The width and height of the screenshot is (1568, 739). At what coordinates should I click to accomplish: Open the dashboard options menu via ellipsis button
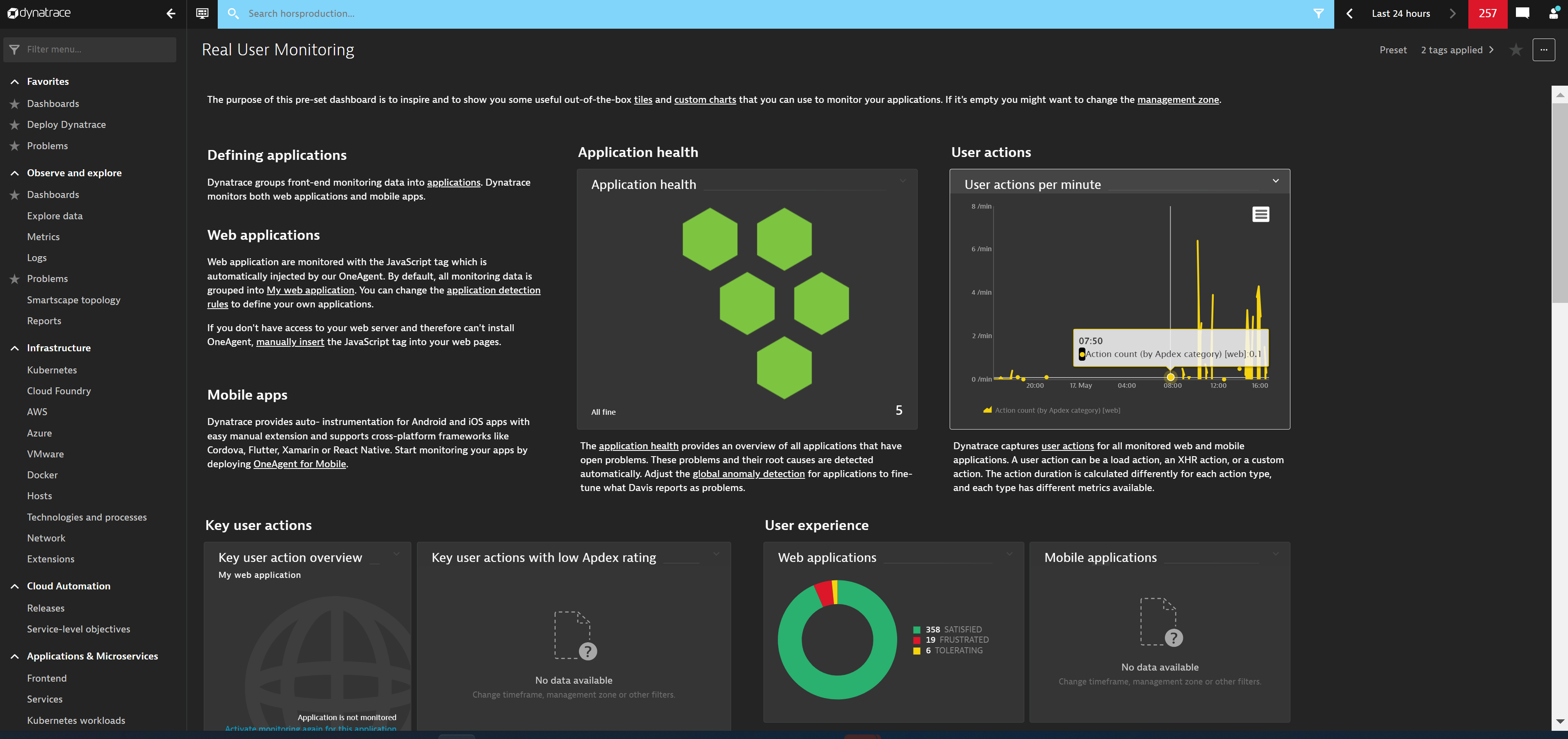coord(1544,50)
